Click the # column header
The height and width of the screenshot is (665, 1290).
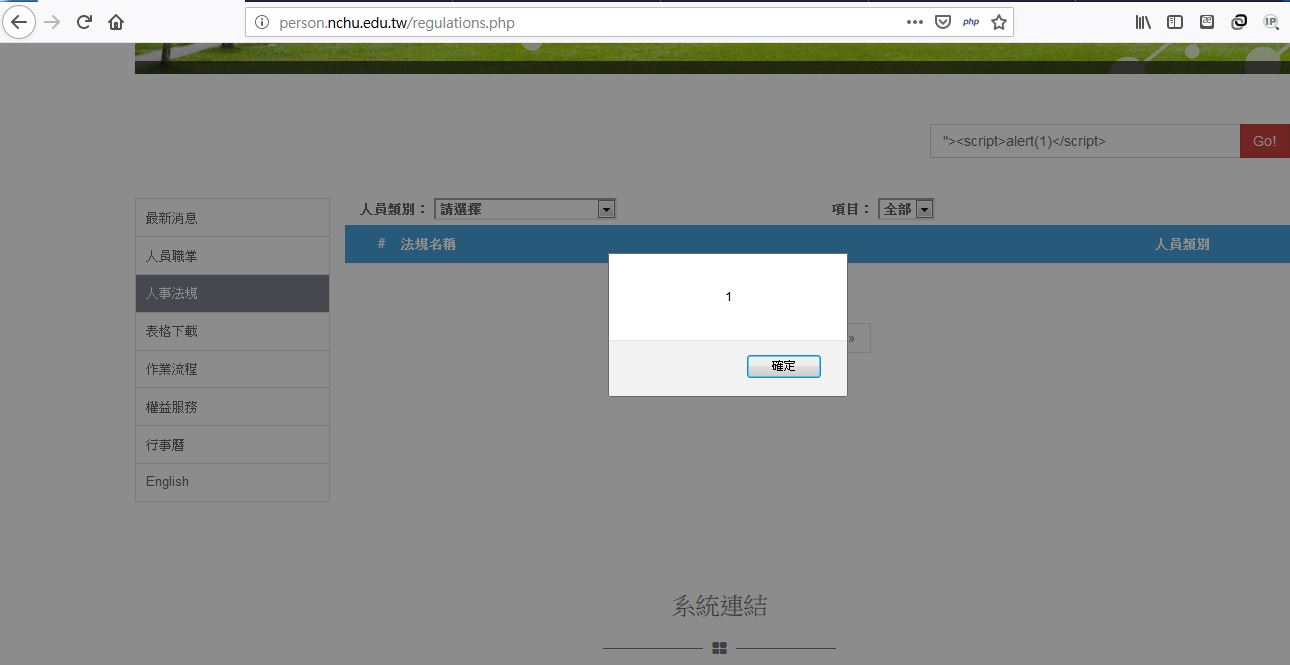click(381, 244)
